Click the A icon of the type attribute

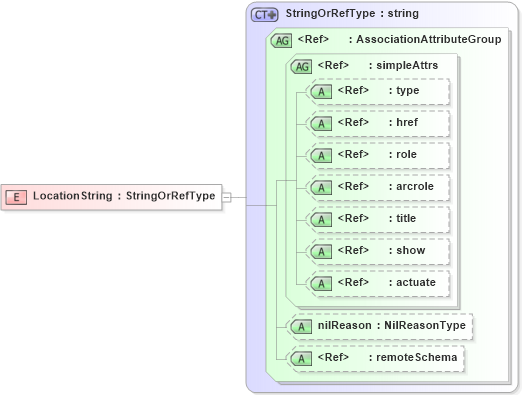pyautogui.click(x=321, y=92)
